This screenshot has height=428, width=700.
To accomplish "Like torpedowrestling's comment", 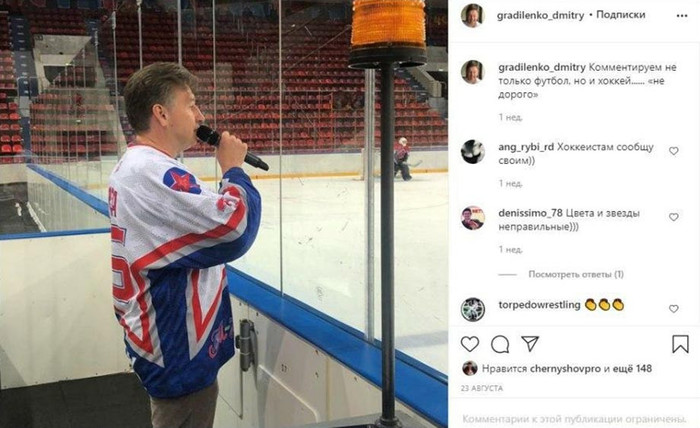I will [x=674, y=309].
